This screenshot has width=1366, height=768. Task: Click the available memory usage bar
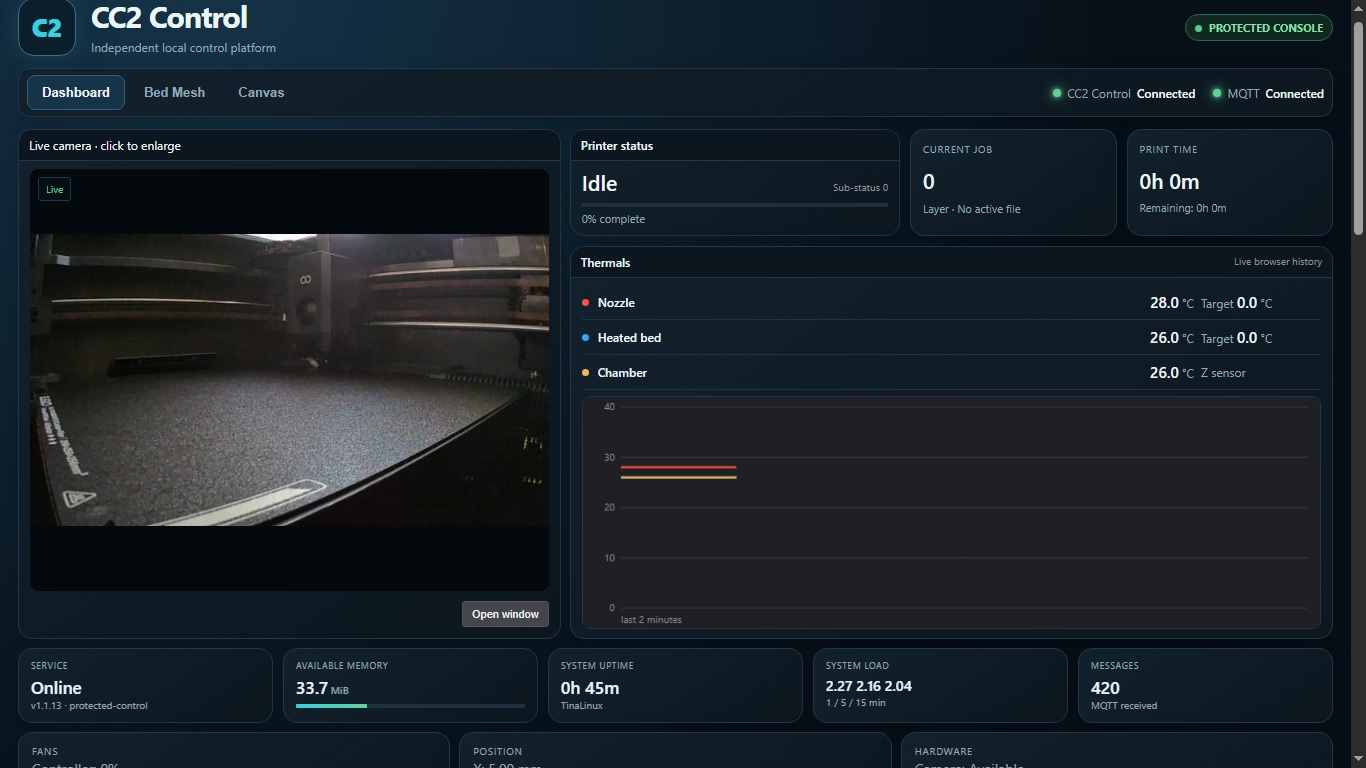point(410,706)
